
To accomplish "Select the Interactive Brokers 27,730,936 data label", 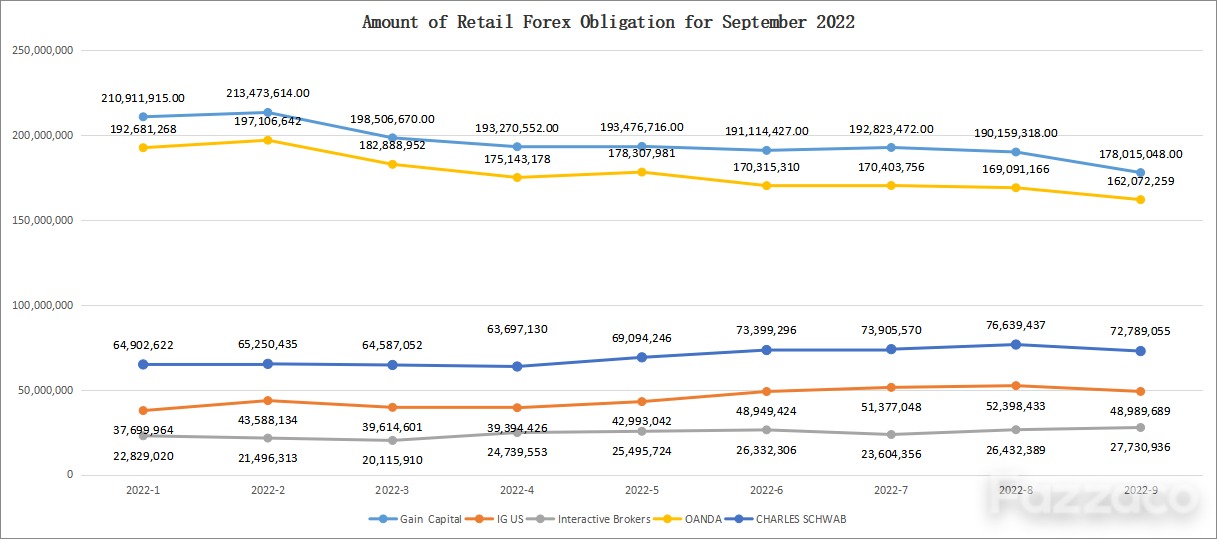I will [1140, 446].
